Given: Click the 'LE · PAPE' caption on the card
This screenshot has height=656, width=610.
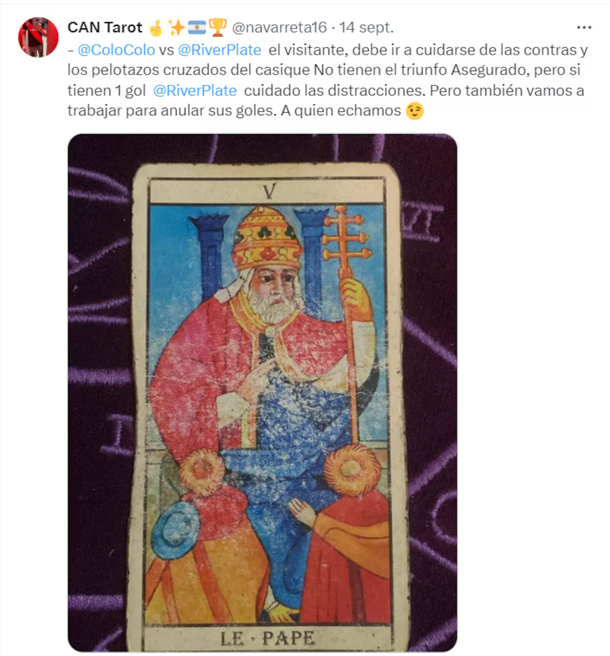Looking at the screenshot, I should point(268,638).
